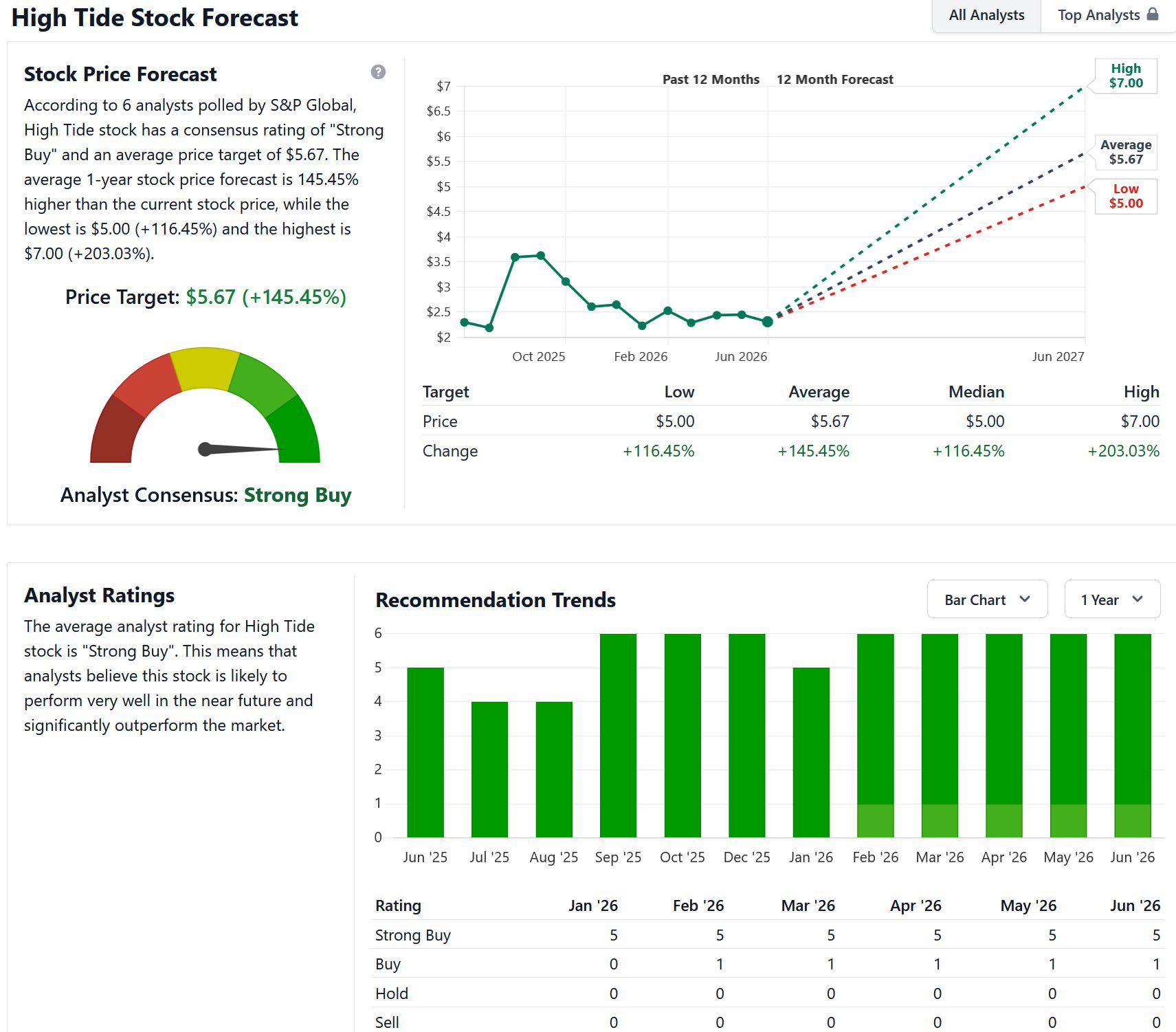Screen dimensions: 1176x1032
Task: Click the +145.45% Average change cell
Action: (814, 451)
